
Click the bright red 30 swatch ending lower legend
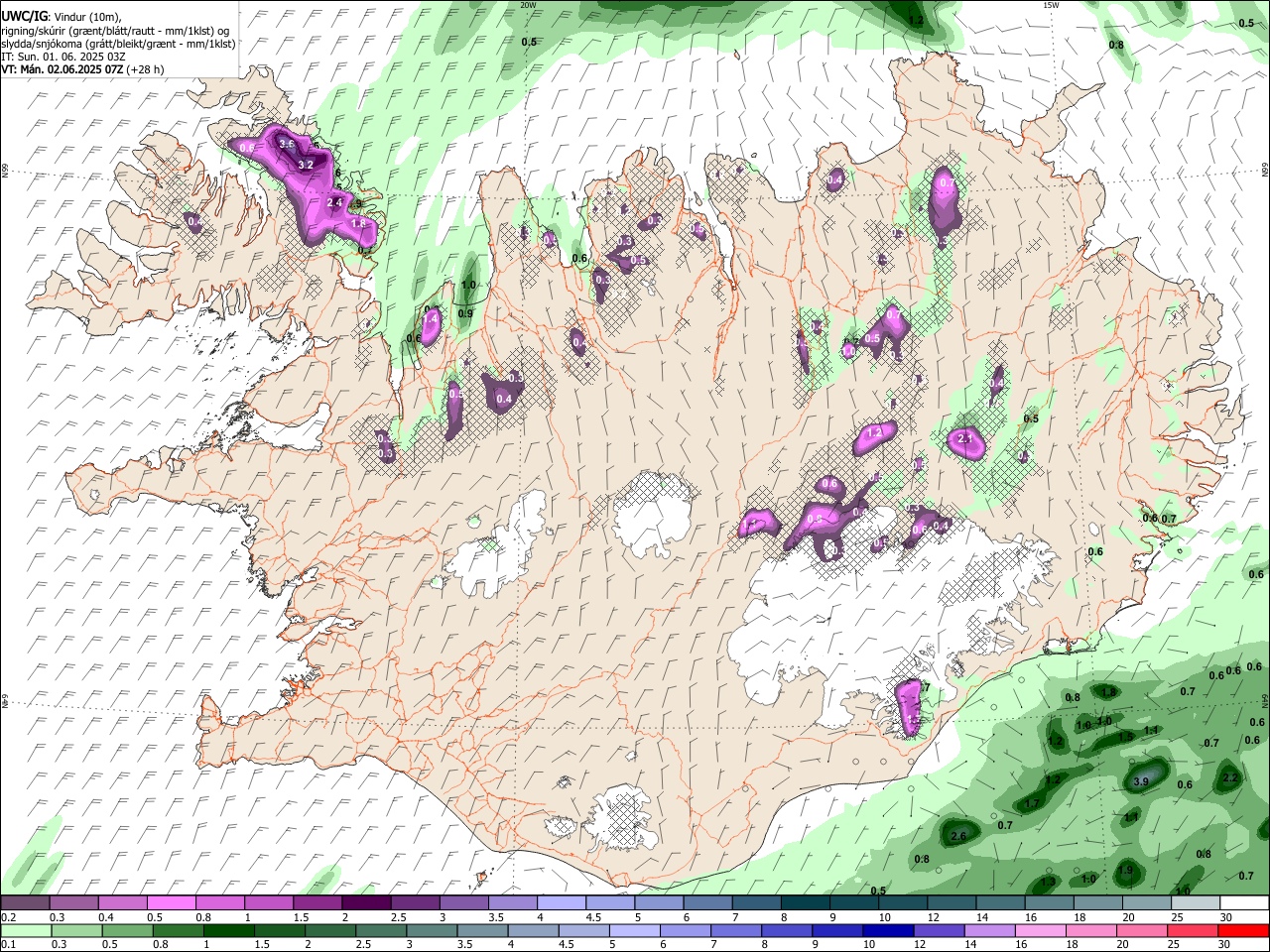click(1242, 931)
